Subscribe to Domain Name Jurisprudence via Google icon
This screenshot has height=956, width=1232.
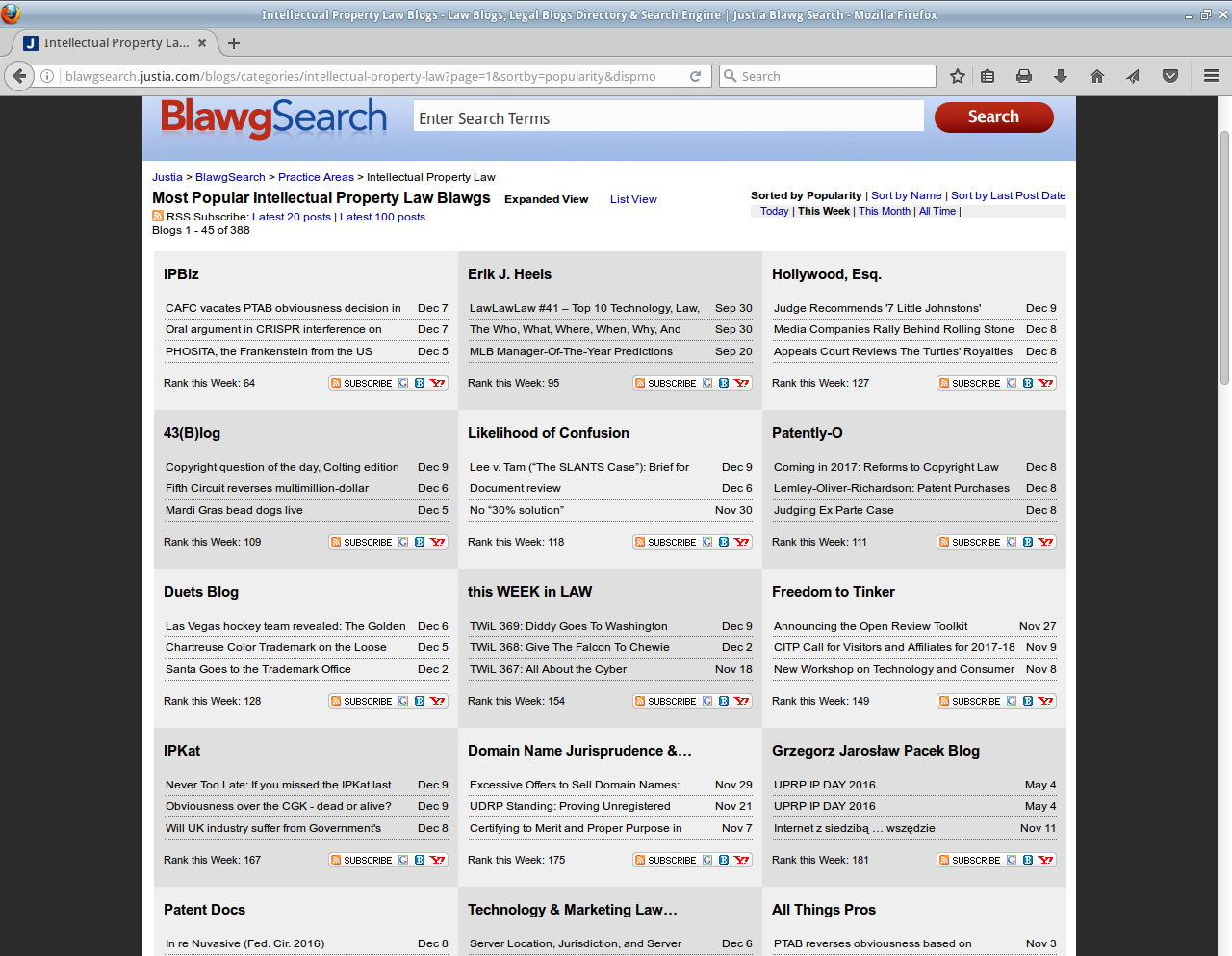707,860
